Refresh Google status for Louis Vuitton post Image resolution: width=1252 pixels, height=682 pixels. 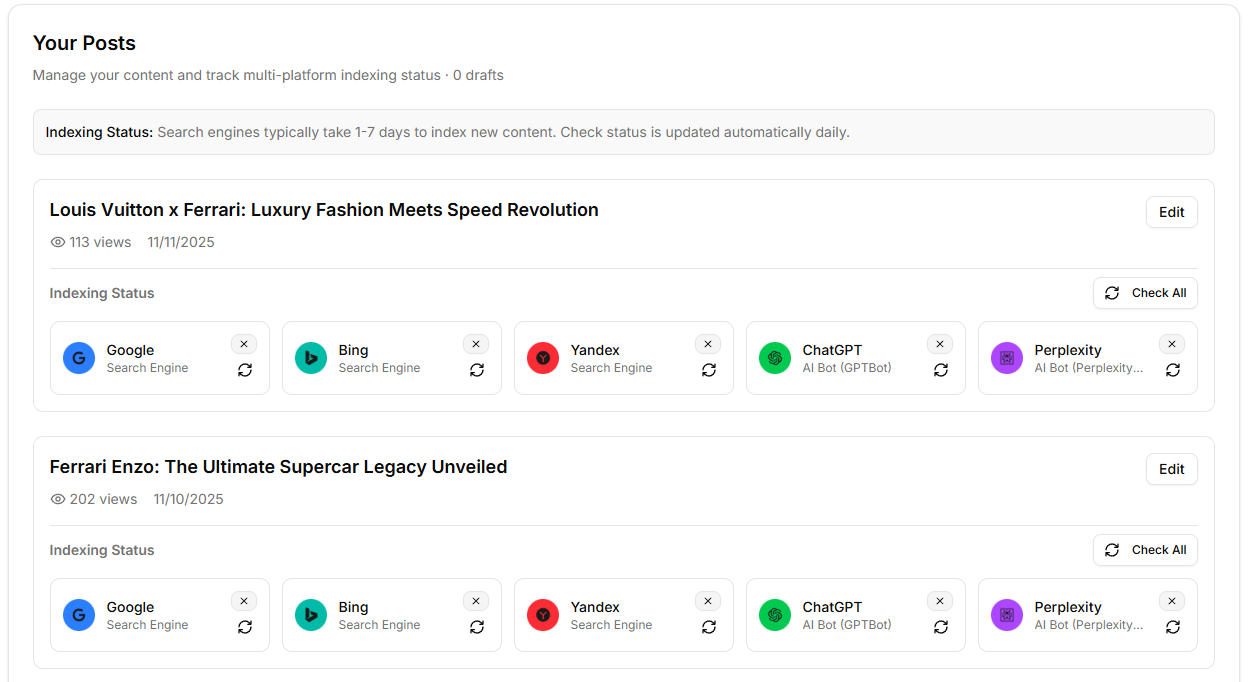click(245, 370)
